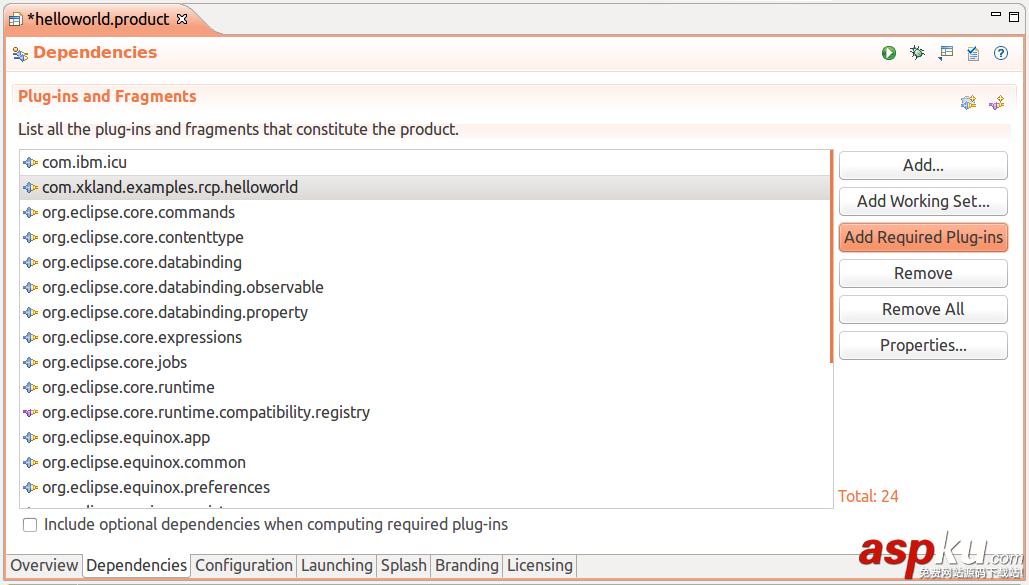The image size is (1029, 585).
Task: Click the plug-in icon beside com.ibm.icu
Action: tap(30, 162)
